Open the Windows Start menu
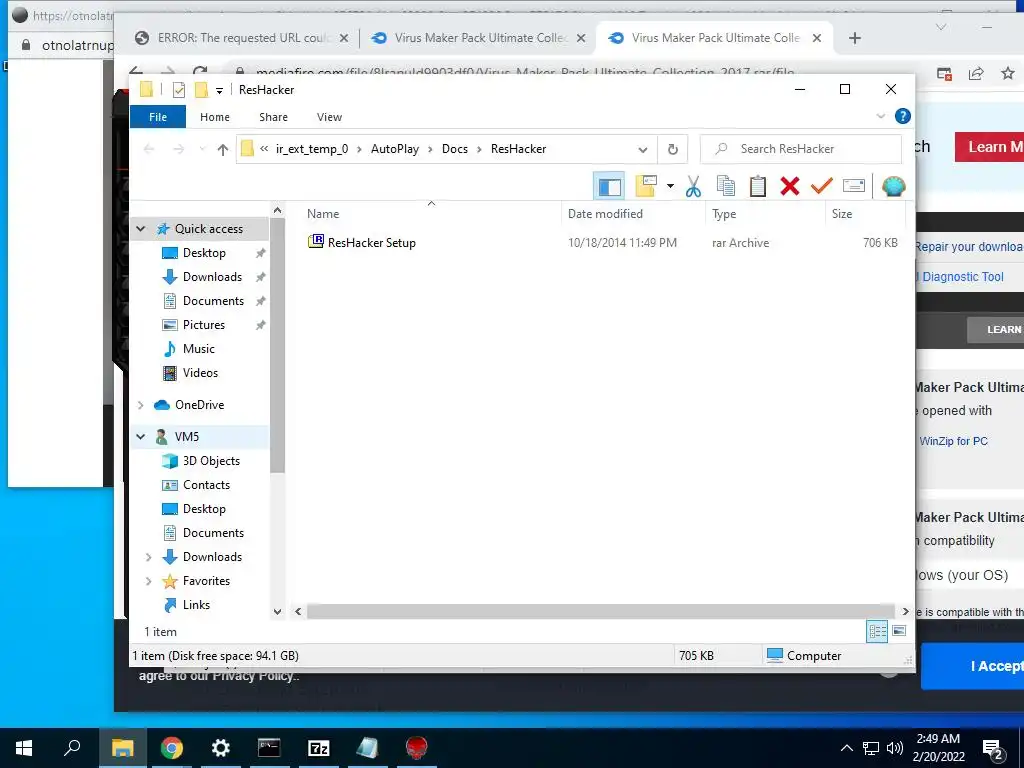The image size is (1024, 768). [24, 748]
